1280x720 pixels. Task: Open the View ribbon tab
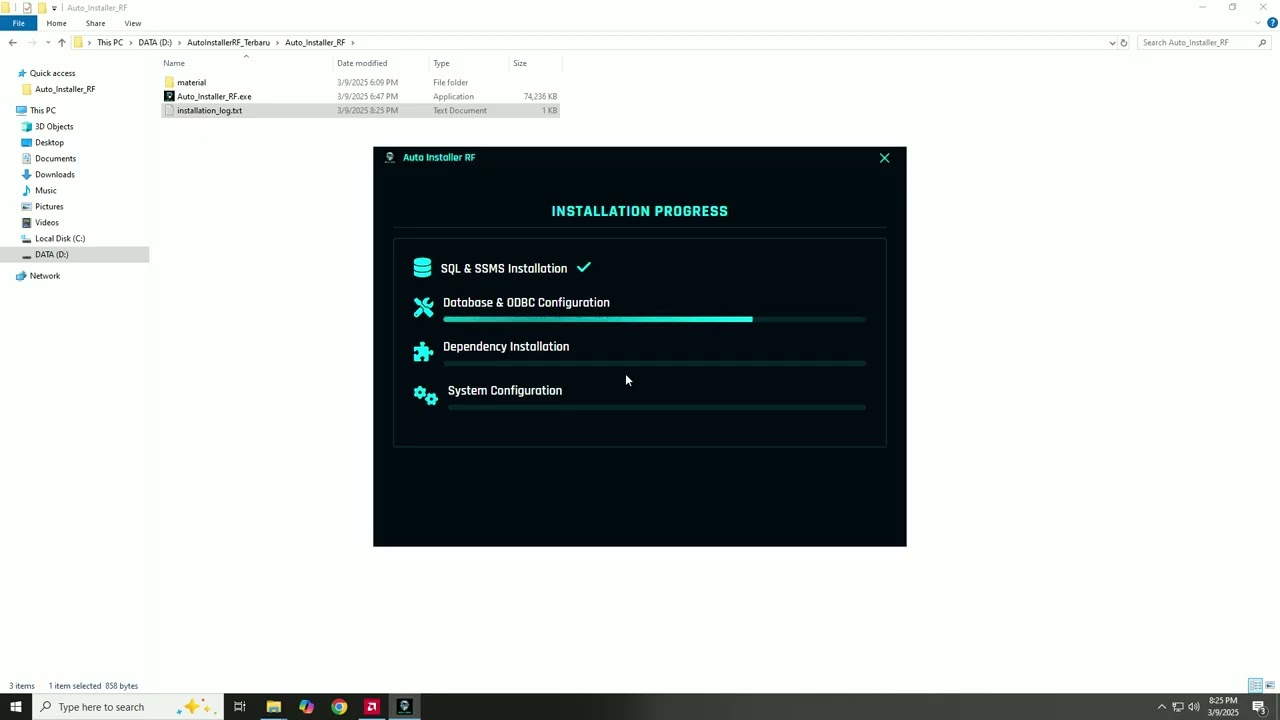click(133, 23)
